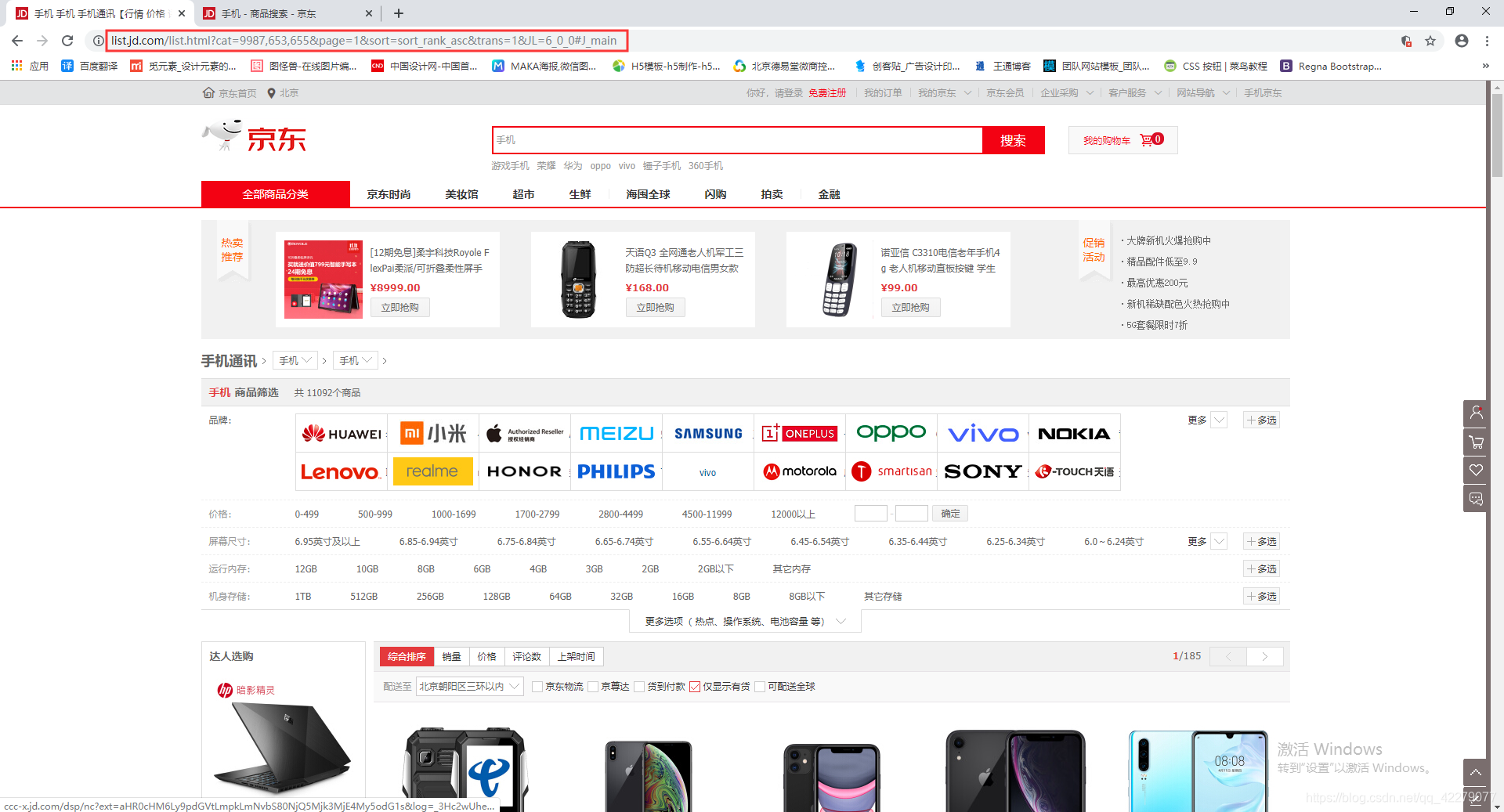Screen dimensions: 1504x812
Task: Click the red 搜索 button
Action: point(1013,140)
